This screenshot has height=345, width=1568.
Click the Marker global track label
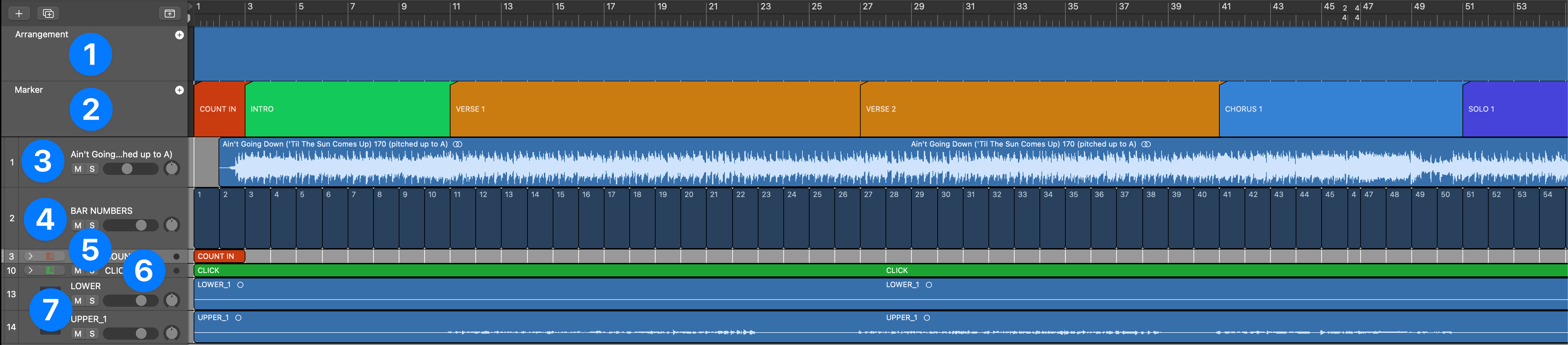[x=29, y=90]
